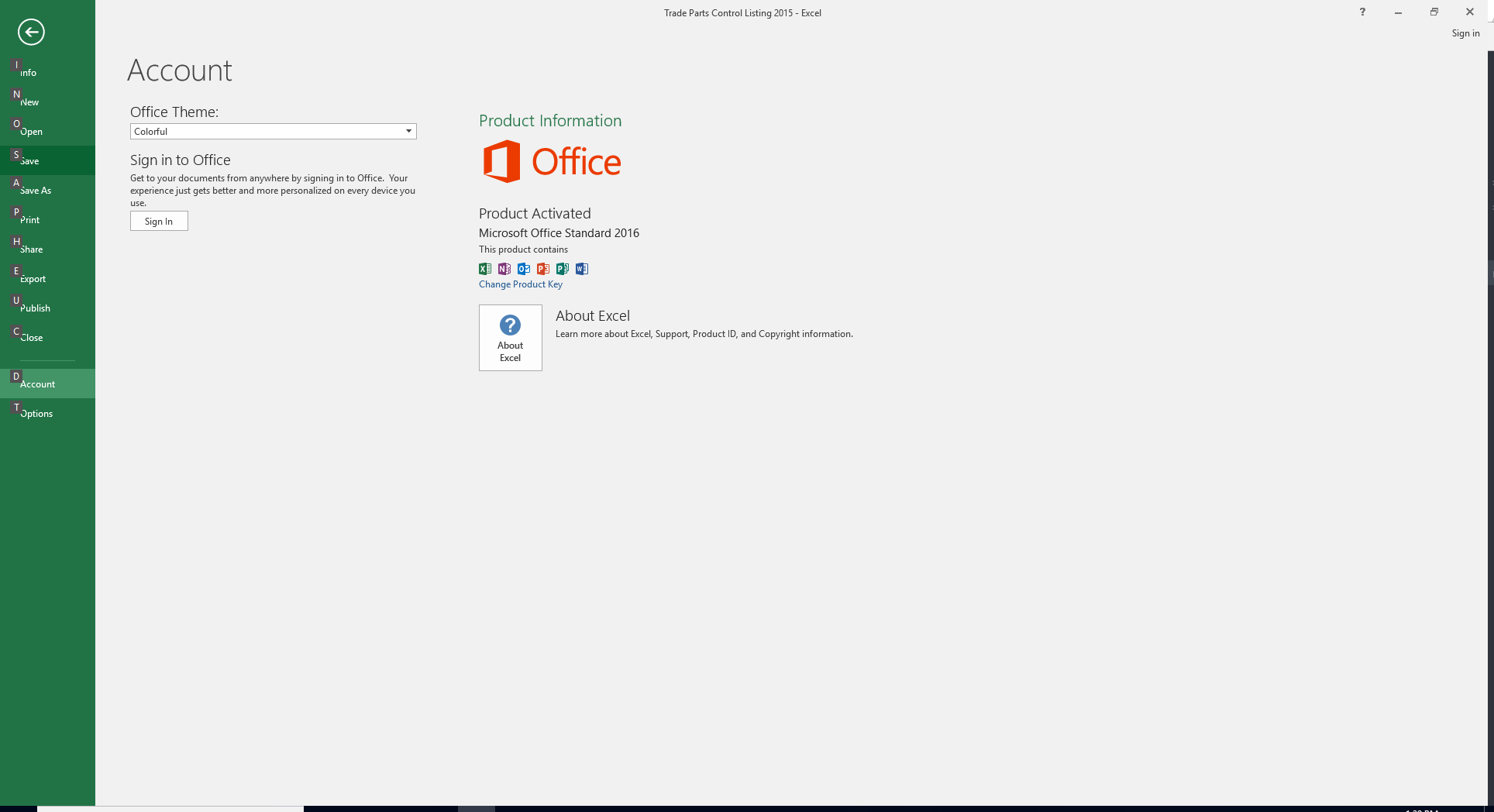Click the Colorful theme combo box
Viewport: 1494px width, 812px height.
point(273,131)
